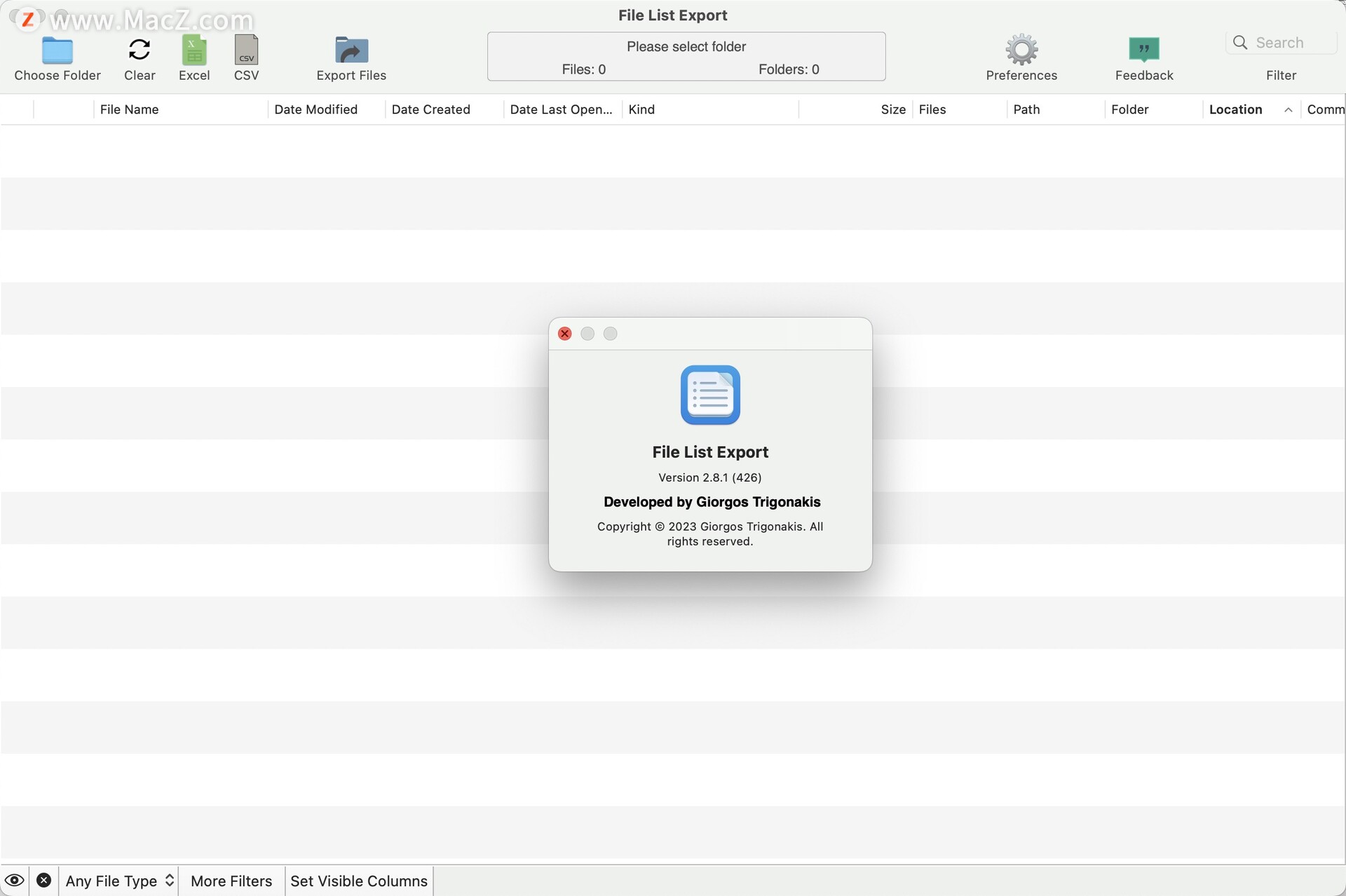Click the Export Files icon
The width and height of the screenshot is (1346, 896).
click(351, 50)
